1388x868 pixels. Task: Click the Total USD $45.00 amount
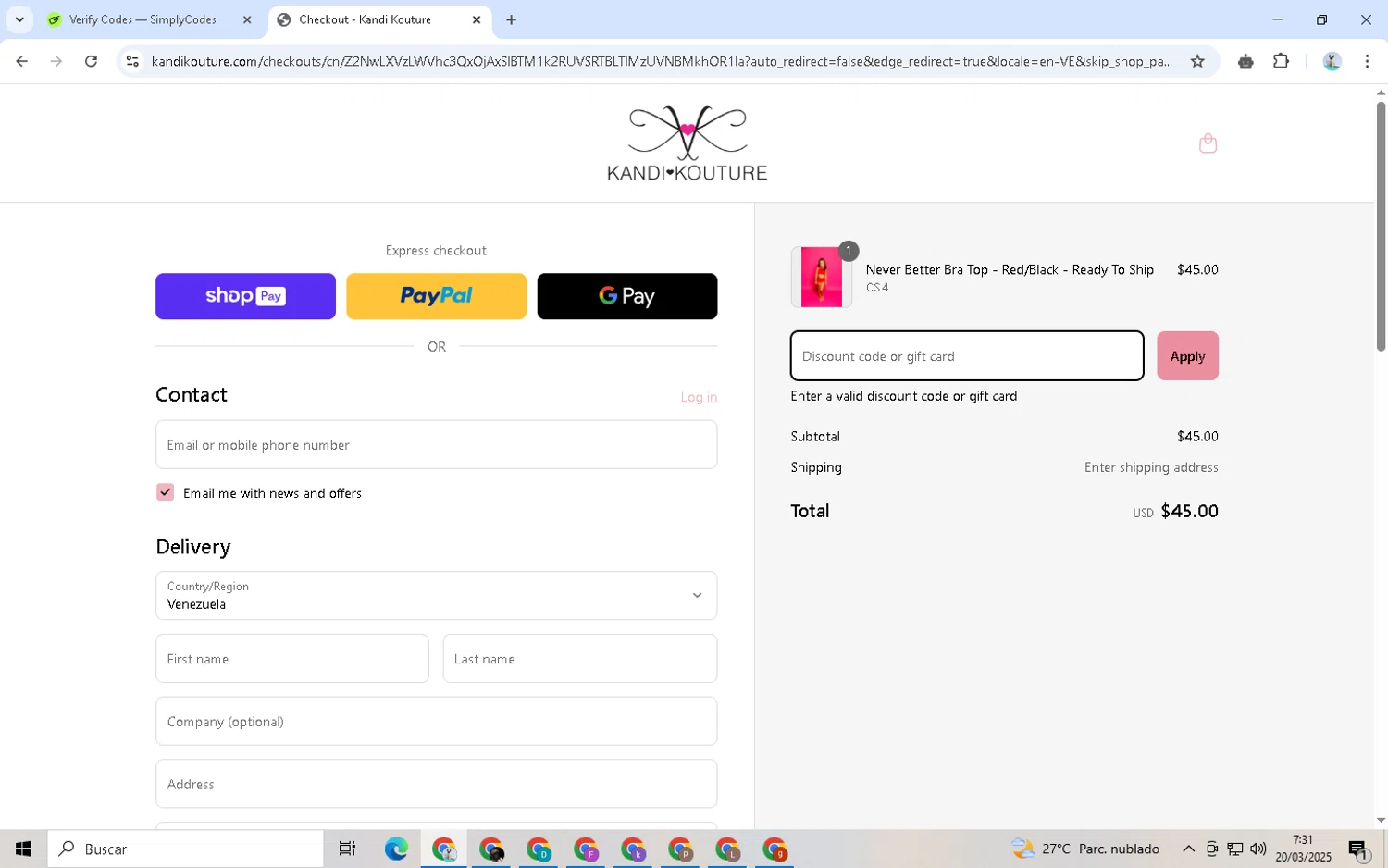pos(1175,511)
